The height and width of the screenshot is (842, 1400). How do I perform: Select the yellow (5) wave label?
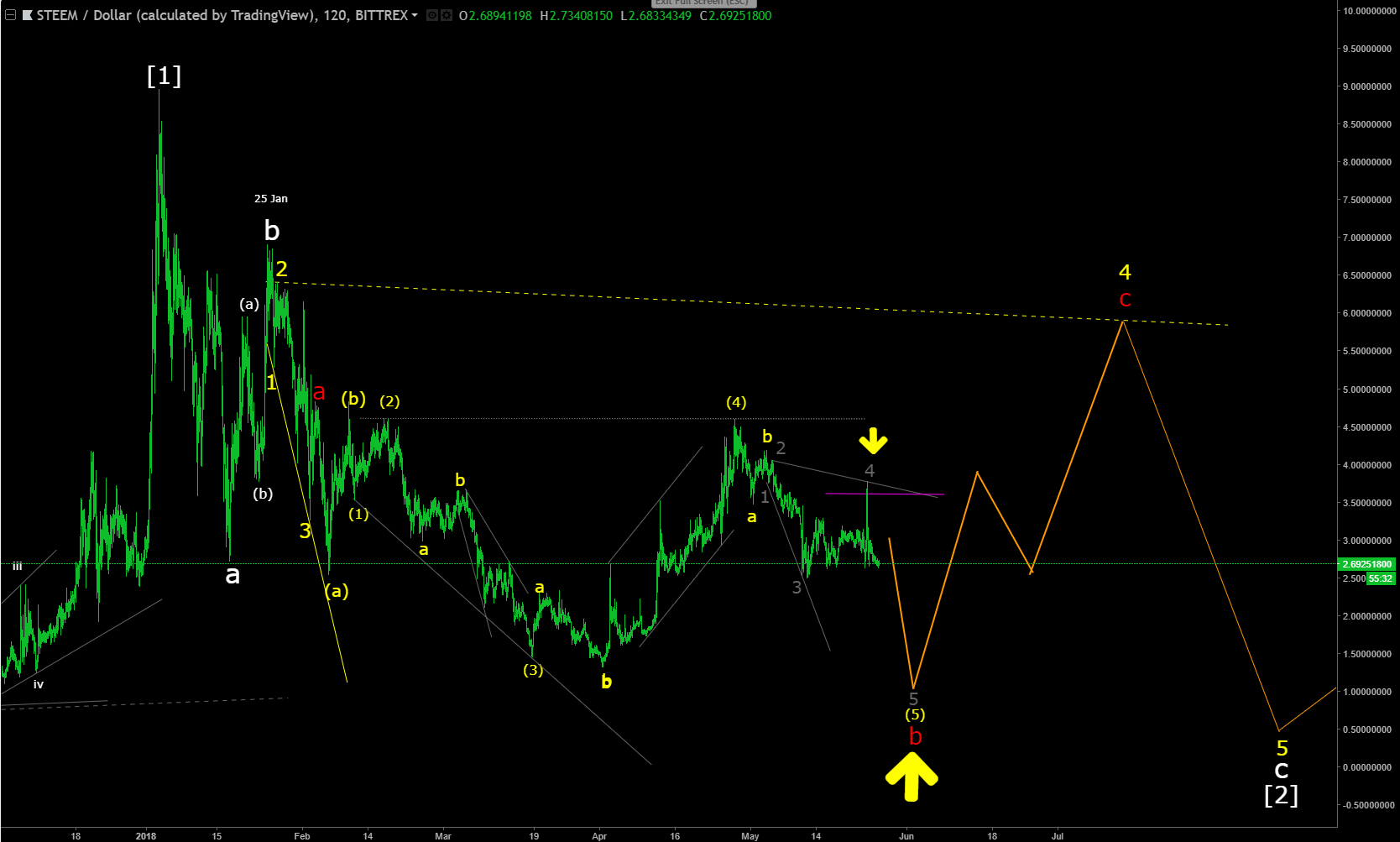pyautogui.click(x=915, y=714)
